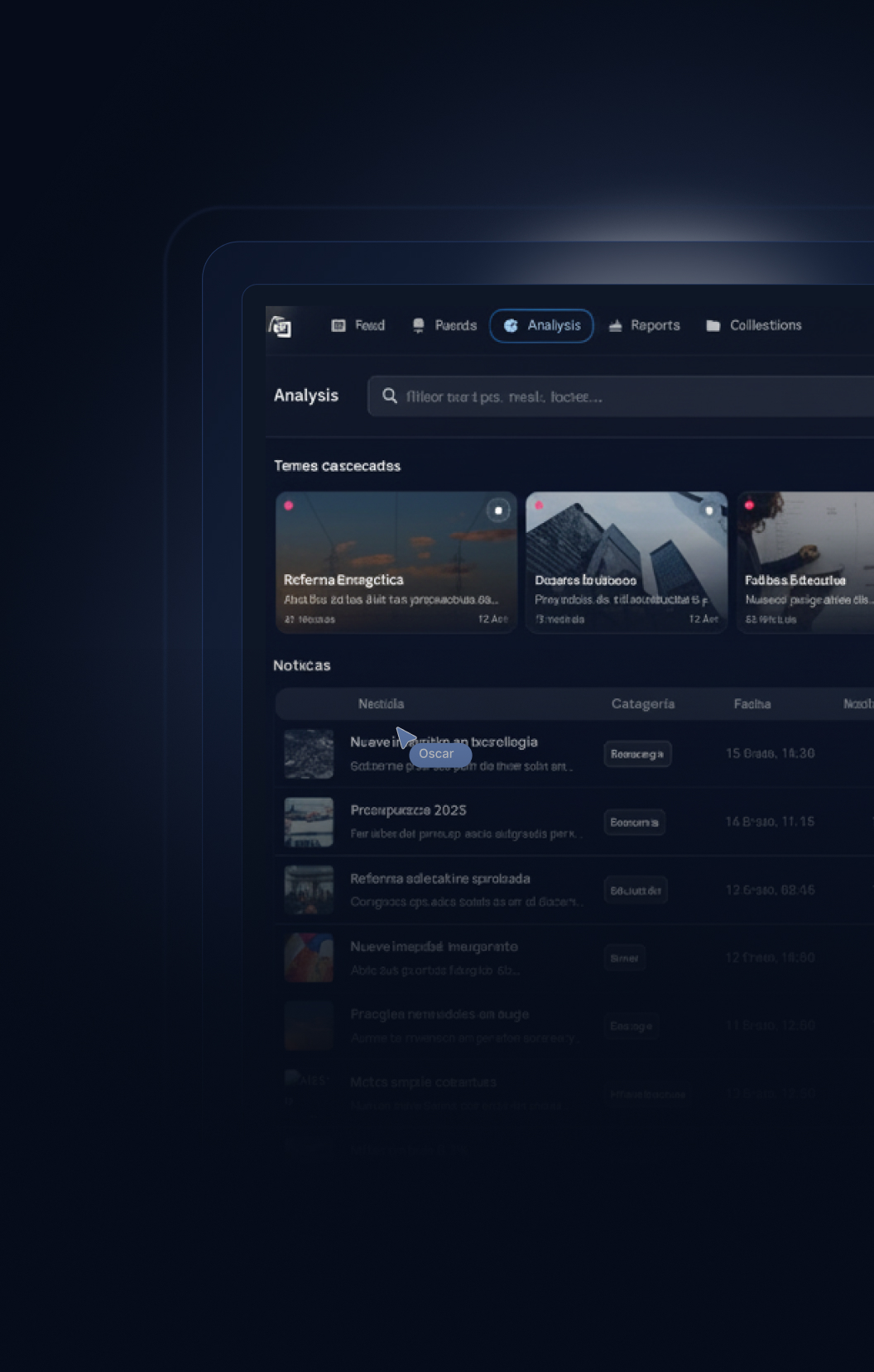Click the Analysis pie chart icon

pyautogui.click(x=511, y=325)
